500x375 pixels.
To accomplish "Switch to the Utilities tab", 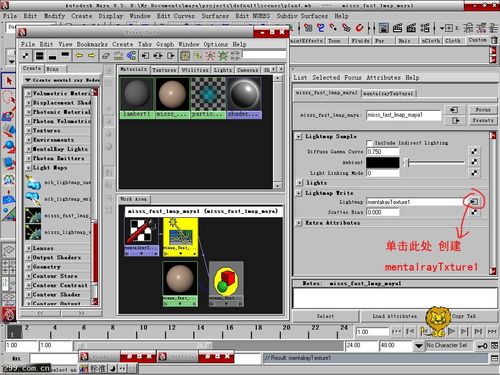I will pyautogui.click(x=195, y=70).
